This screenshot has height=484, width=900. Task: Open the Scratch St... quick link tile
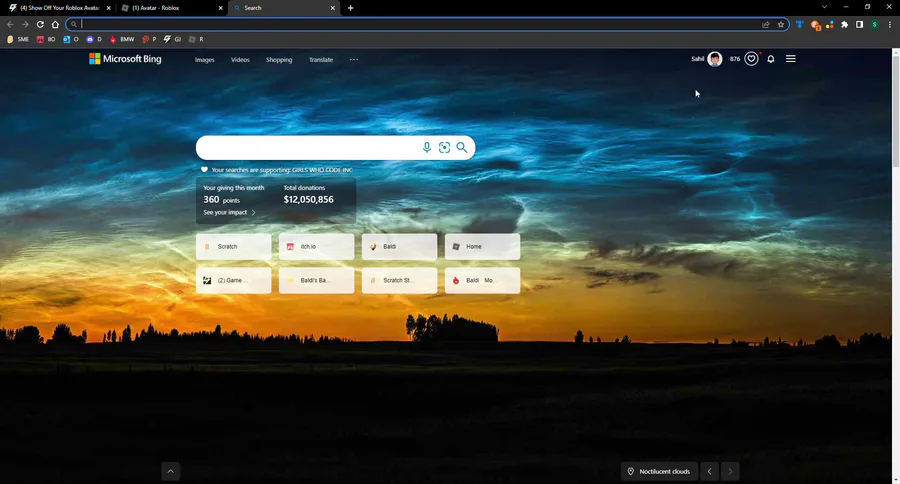(399, 280)
